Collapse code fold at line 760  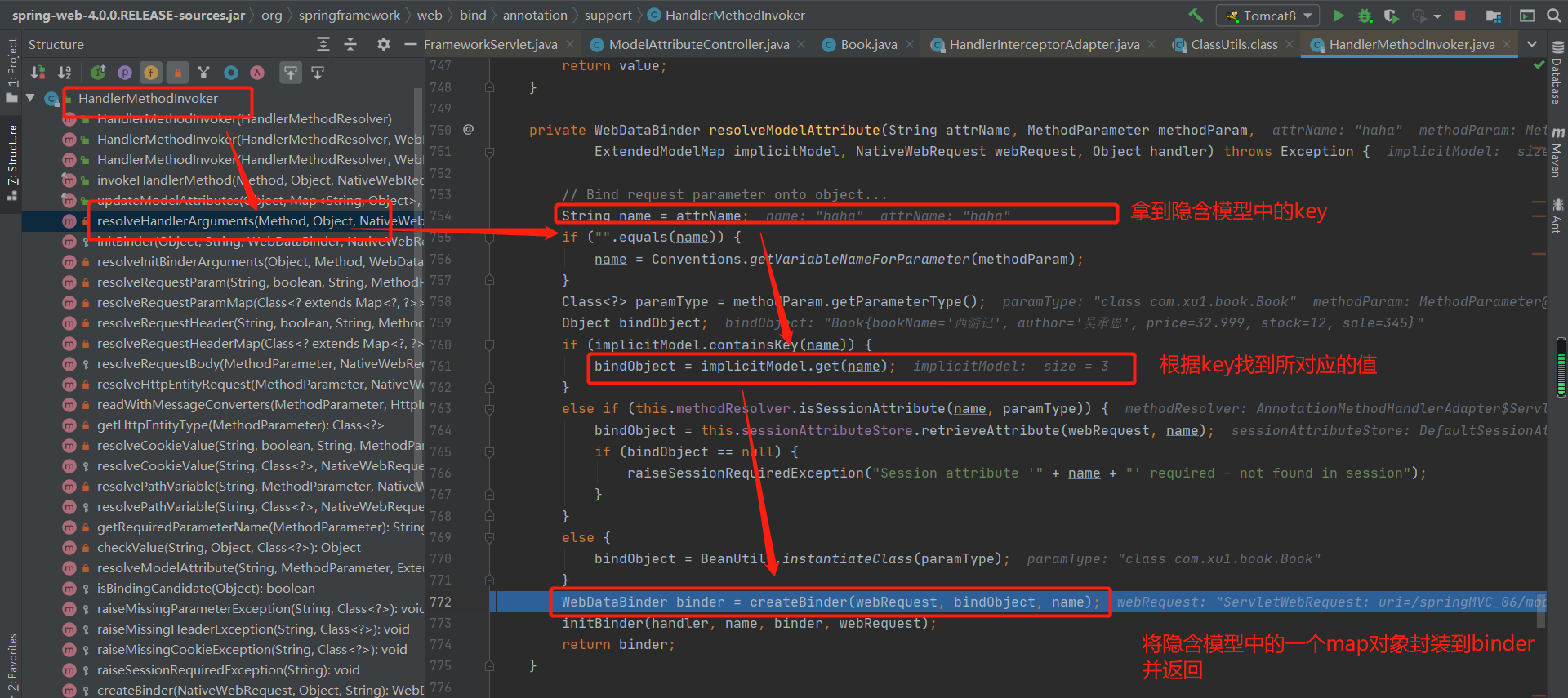pos(489,345)
